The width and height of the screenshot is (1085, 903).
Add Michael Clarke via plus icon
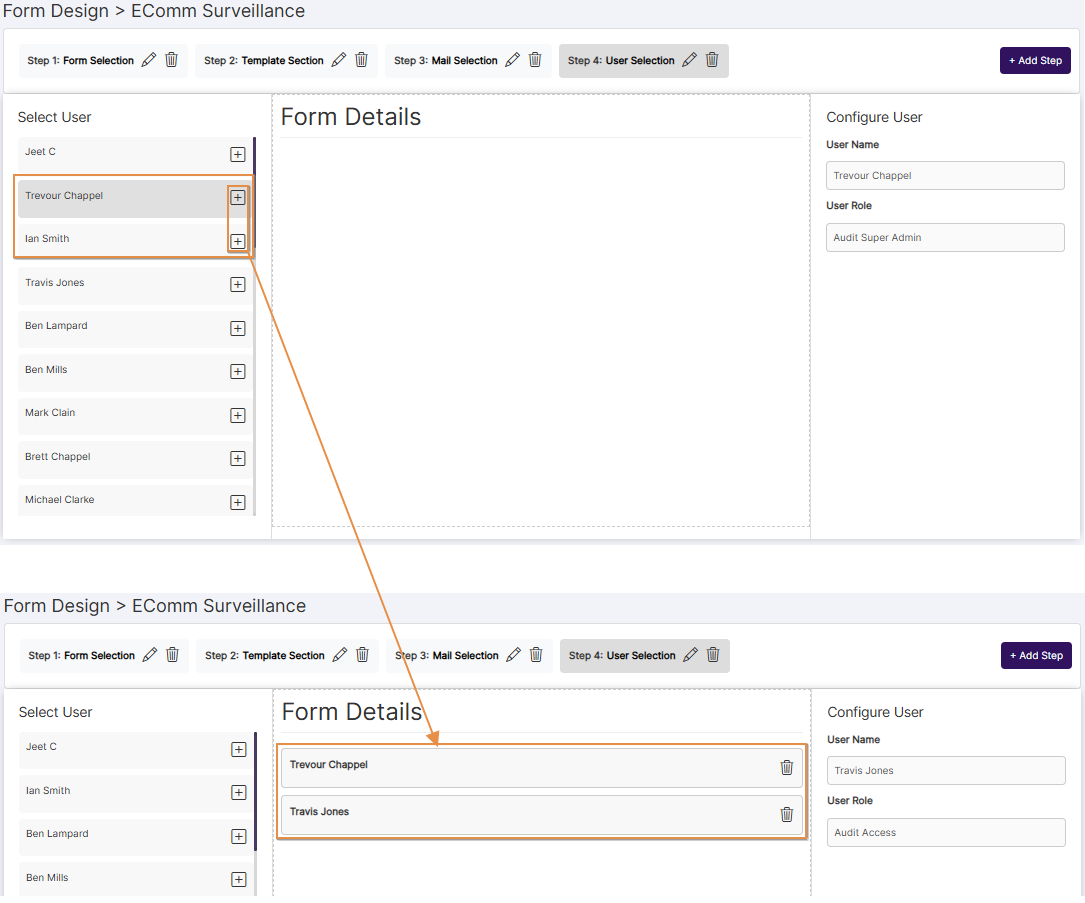point(237,502)
